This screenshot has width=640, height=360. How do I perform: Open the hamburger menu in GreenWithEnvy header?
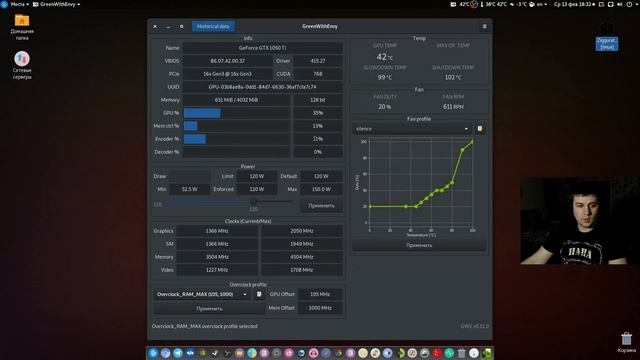click(x=484, y=27)
